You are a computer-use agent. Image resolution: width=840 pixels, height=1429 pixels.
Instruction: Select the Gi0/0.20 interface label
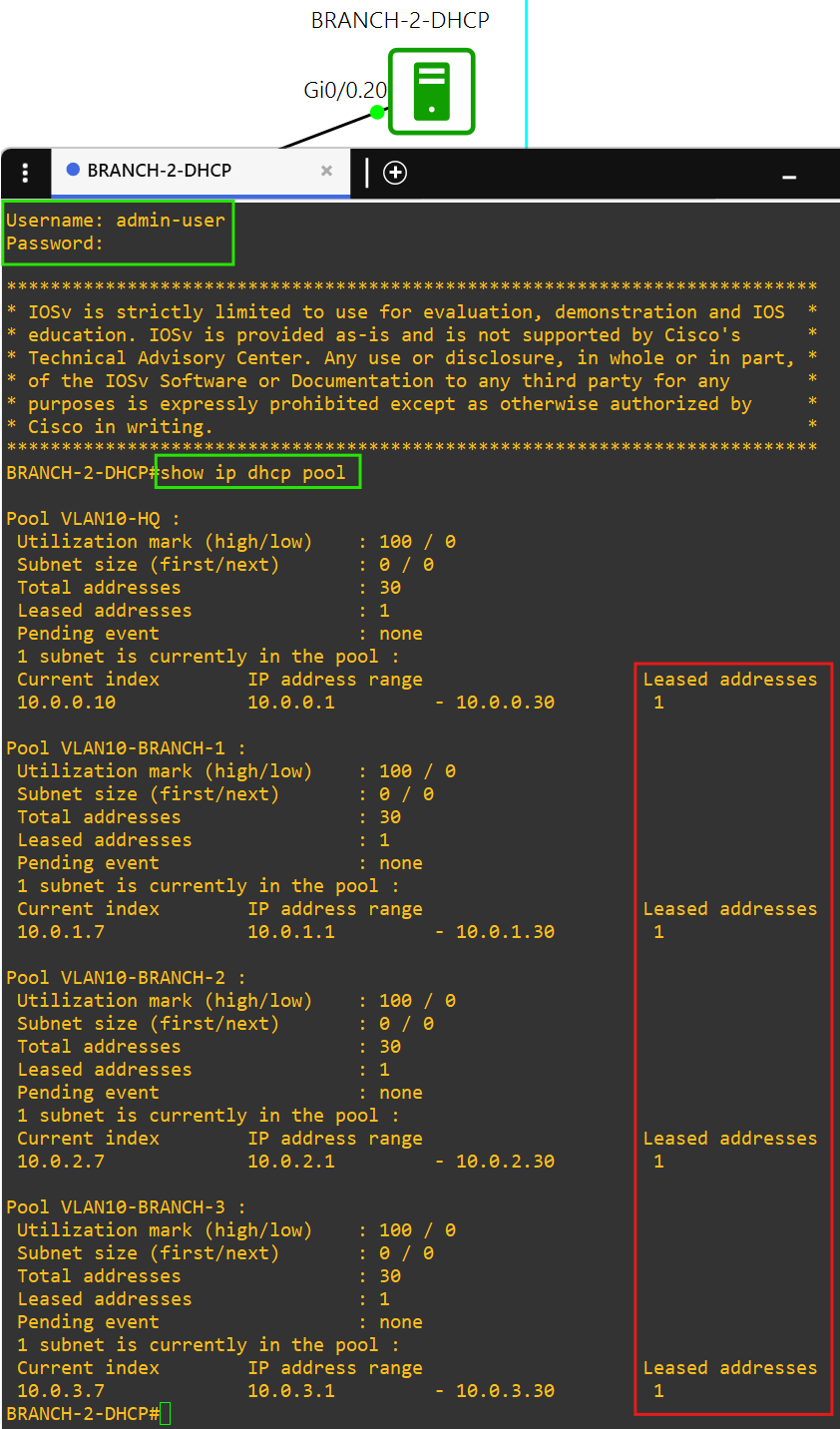pos(345,90)
